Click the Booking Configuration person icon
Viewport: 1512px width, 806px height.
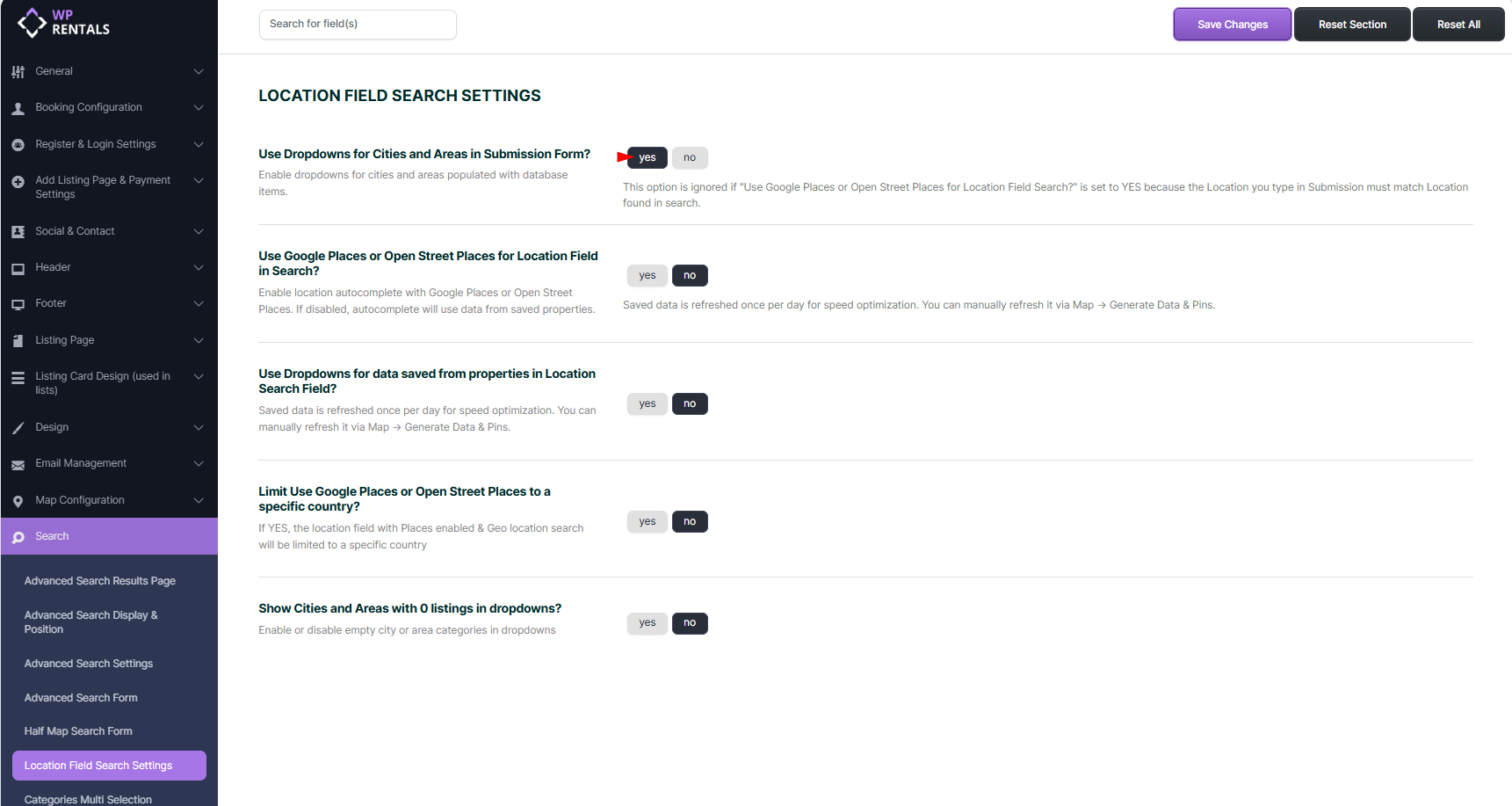click(18, 108)
